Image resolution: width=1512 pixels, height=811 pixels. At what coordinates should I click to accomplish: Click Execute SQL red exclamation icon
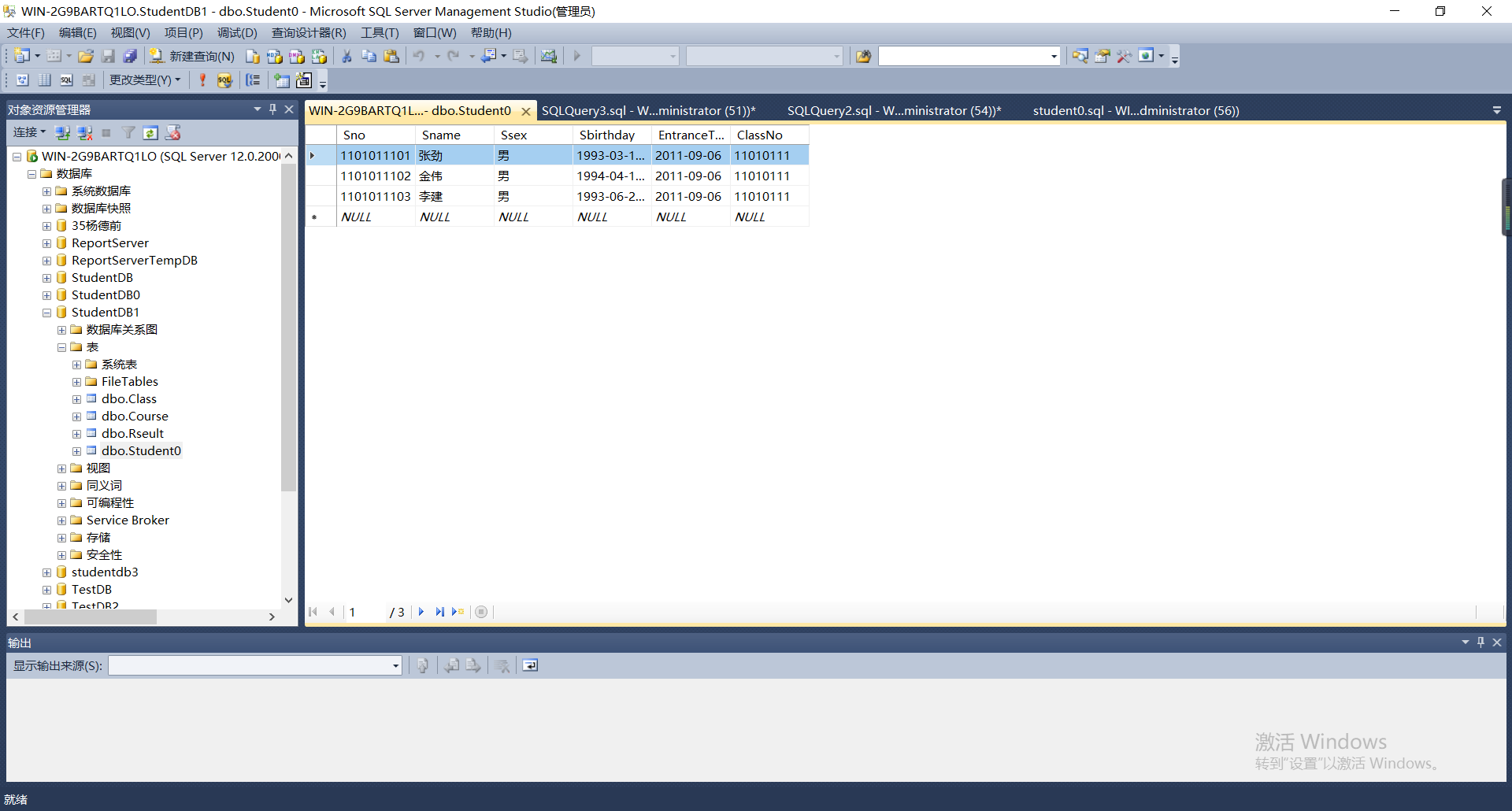pos(202,80)
